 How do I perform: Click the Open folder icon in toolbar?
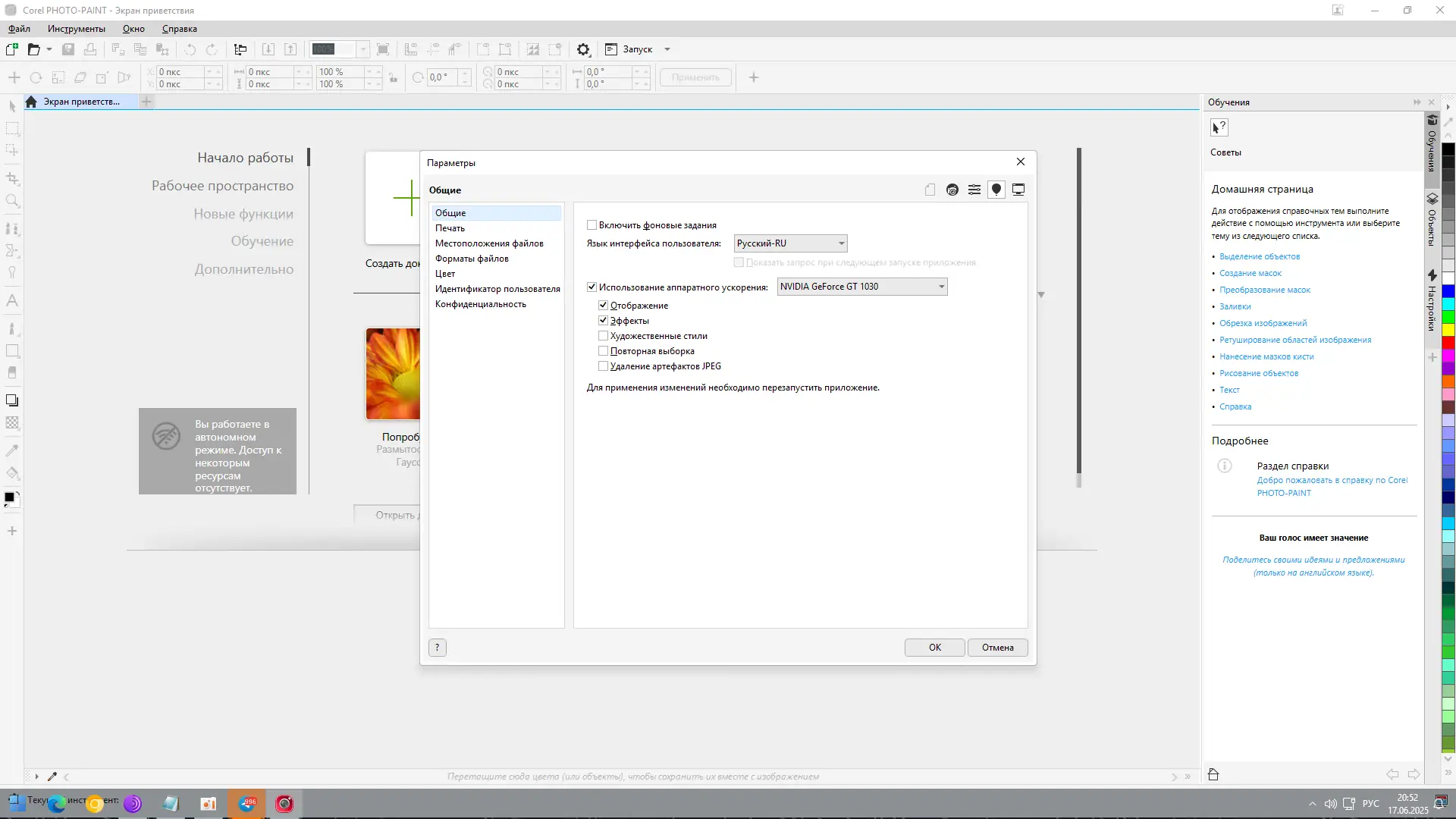point(34,49)
